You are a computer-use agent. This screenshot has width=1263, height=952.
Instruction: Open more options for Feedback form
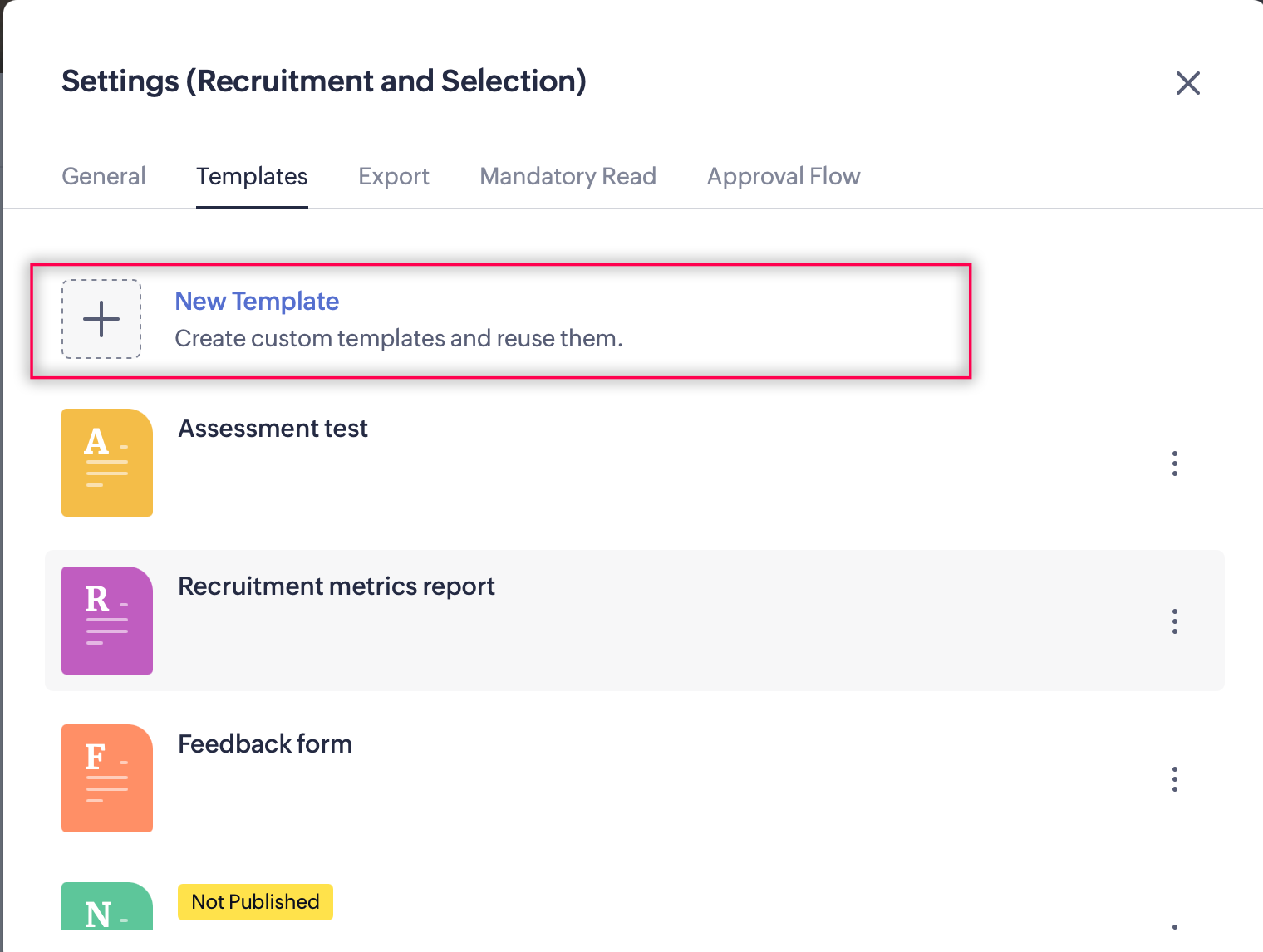(1174, 779)
